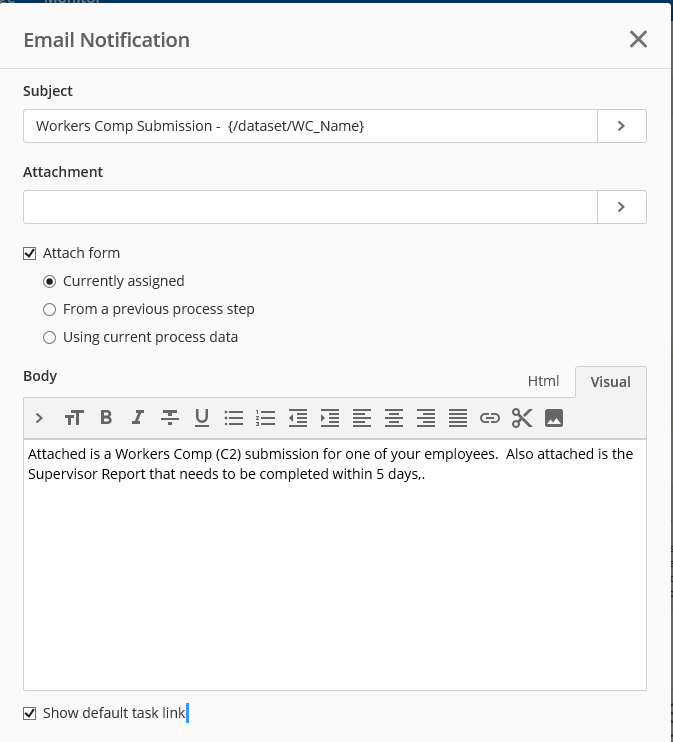Switch to the Html tab
Screen dimensions: 673x742
coord(543,381)
